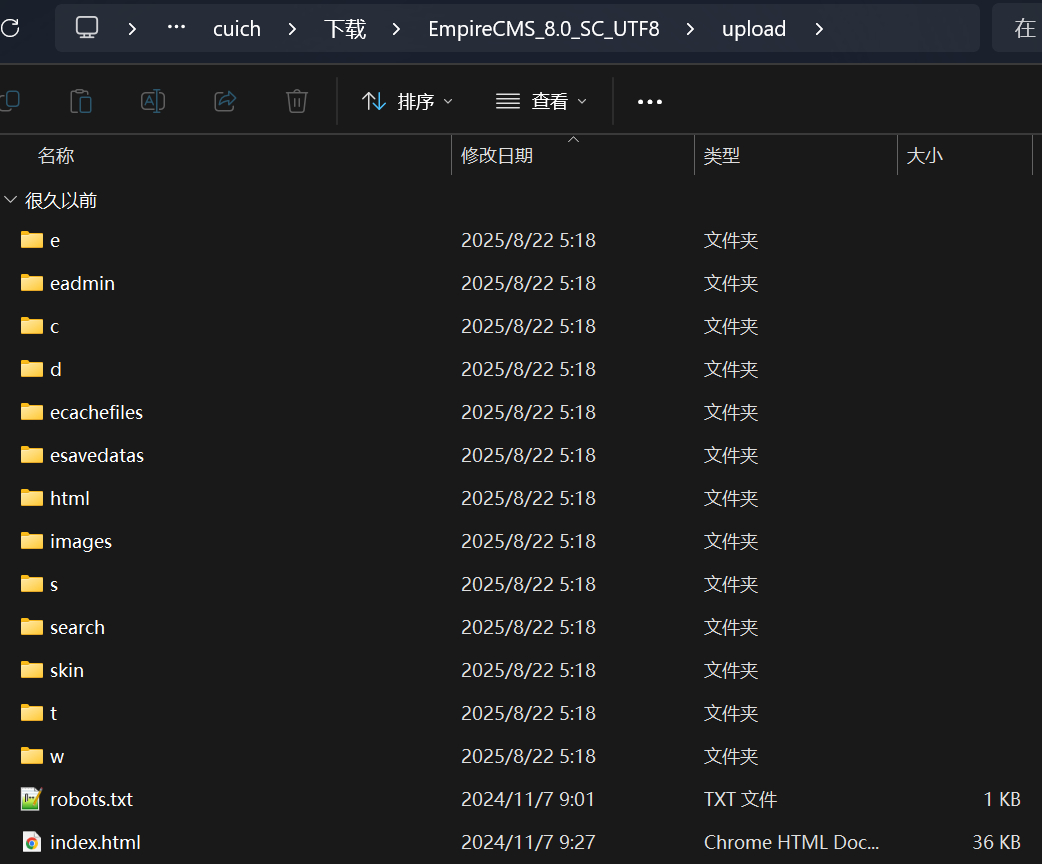Select the index.html Chrome file icon

(x=32, y=842)
